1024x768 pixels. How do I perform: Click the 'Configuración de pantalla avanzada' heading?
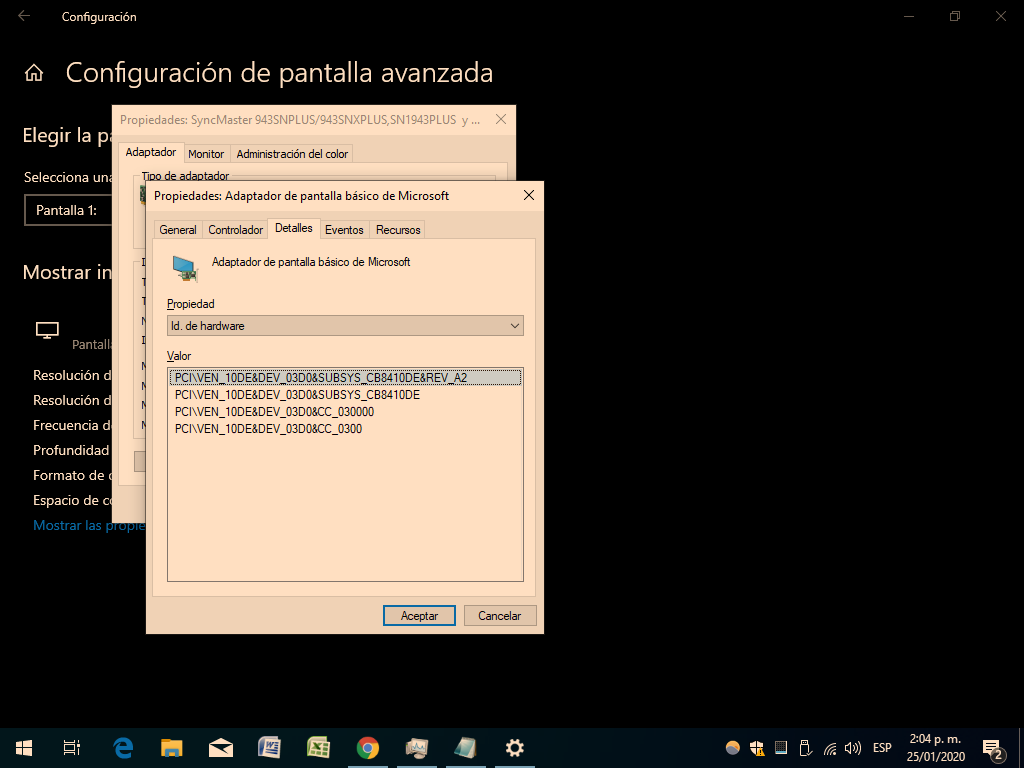(x=279, y=72)
